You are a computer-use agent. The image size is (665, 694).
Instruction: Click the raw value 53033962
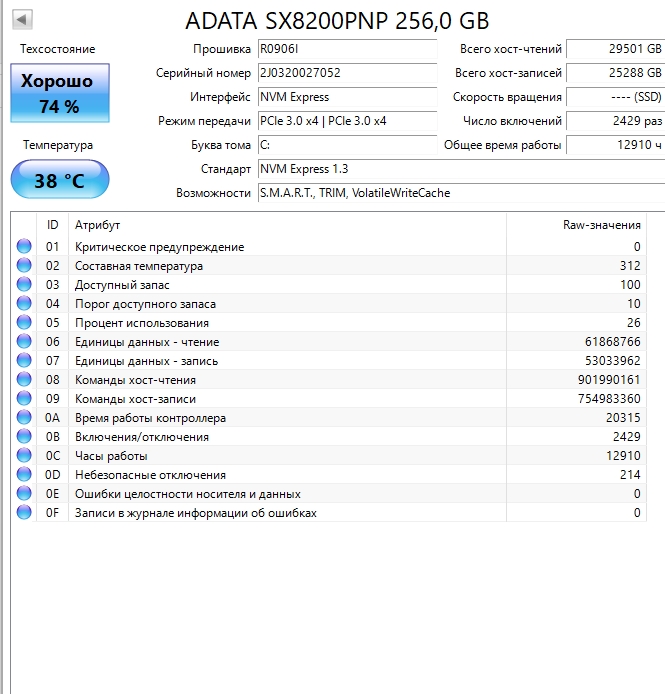pos(613,361)
